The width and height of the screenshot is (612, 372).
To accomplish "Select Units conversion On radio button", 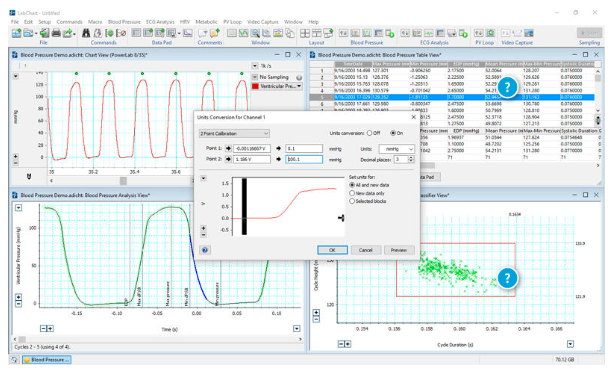I will 393,133.
